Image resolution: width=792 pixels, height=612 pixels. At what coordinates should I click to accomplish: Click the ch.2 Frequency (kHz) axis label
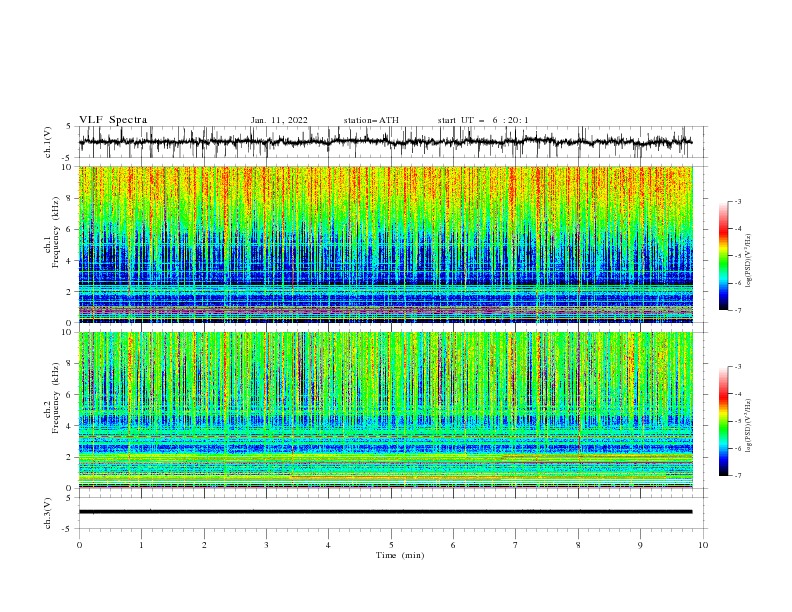pyautogui.click(x=52, y=398)
